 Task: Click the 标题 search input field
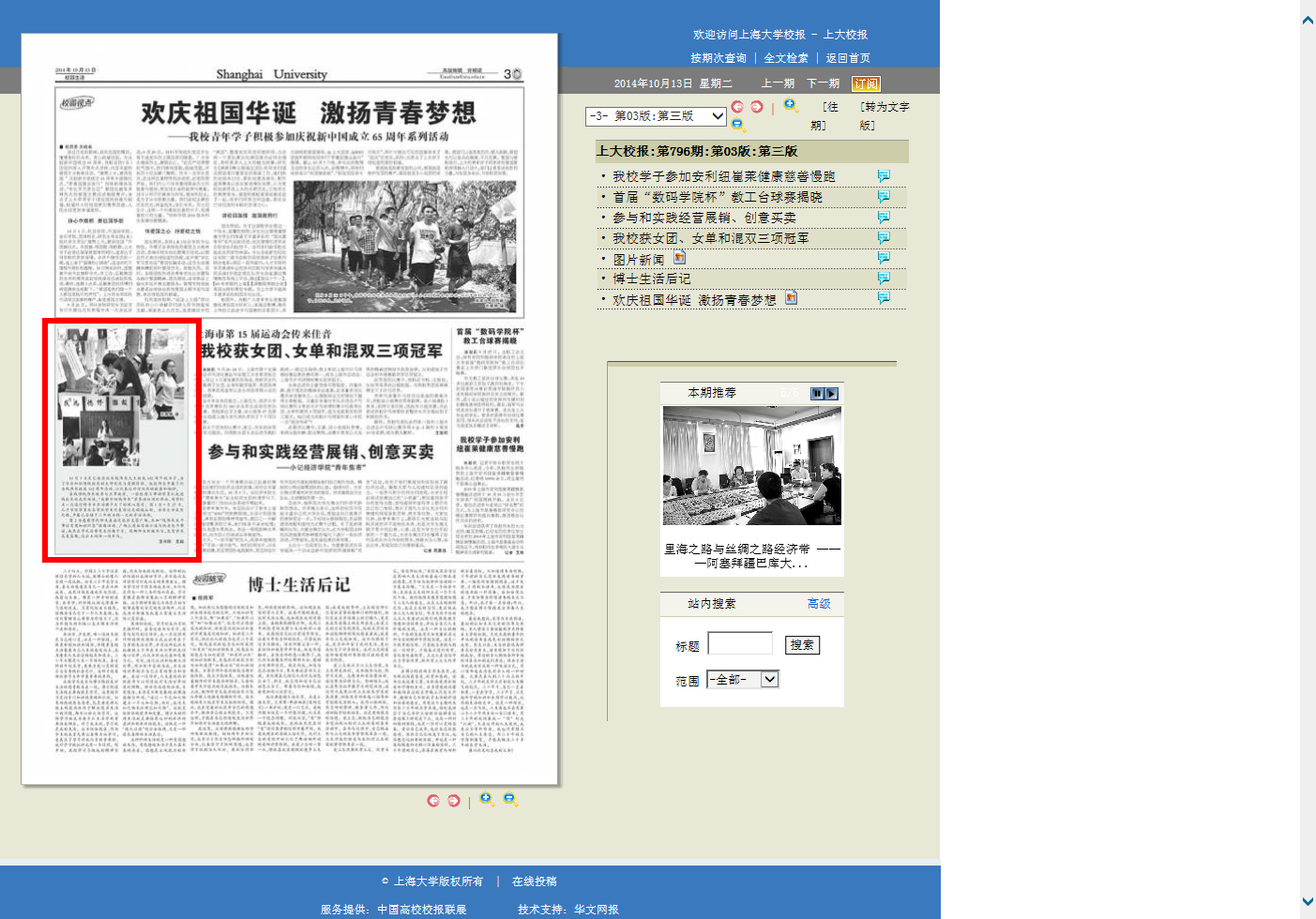[x=740, y=644]
